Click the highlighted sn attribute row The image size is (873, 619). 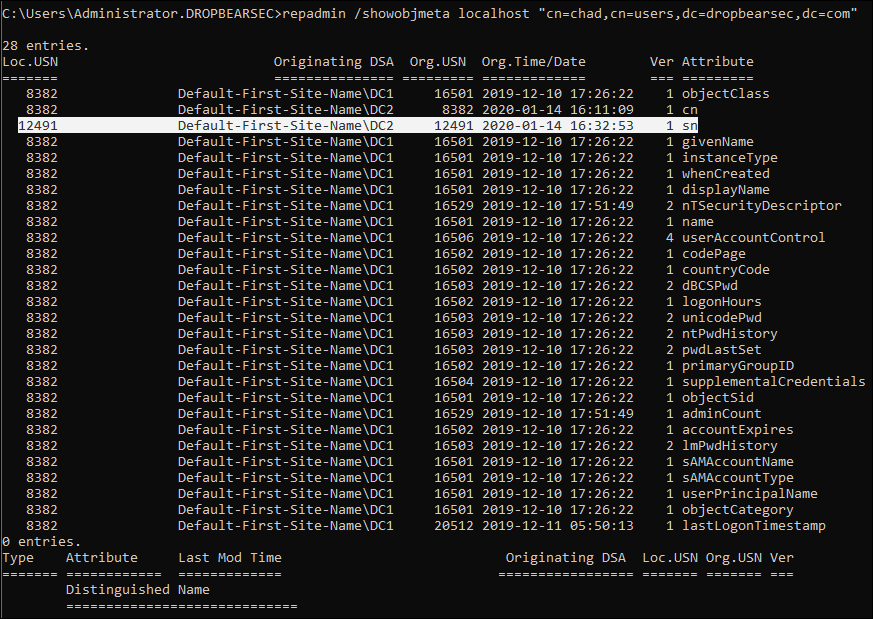357,125
